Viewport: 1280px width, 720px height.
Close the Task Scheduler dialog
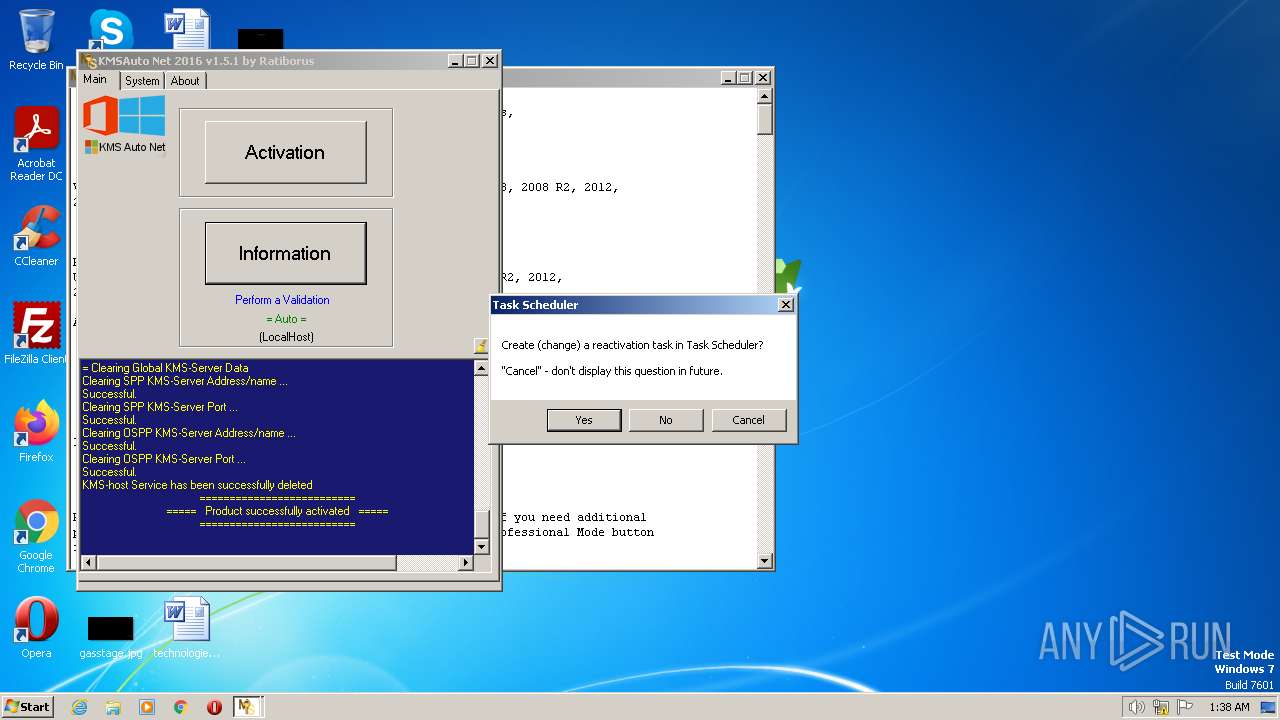pyautogui.click(x=785, y=305)
